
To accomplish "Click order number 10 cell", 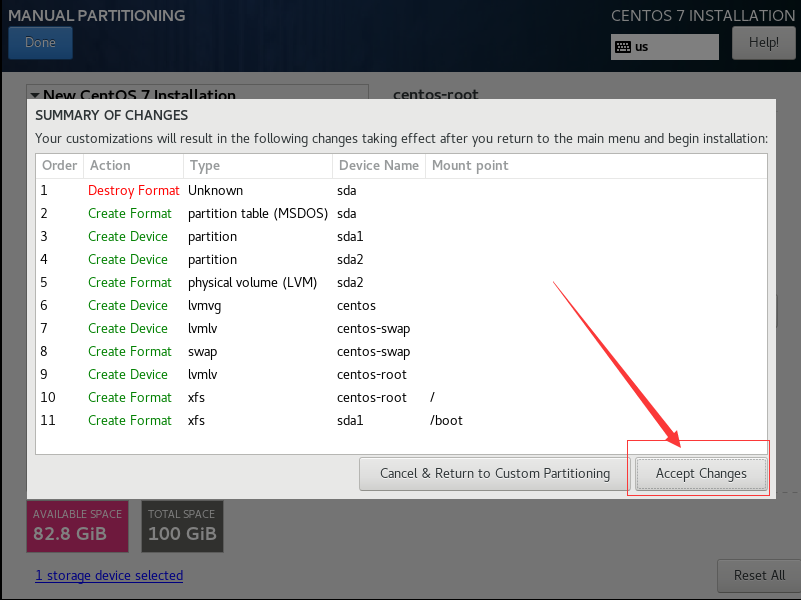I will (x=48, y=397).
